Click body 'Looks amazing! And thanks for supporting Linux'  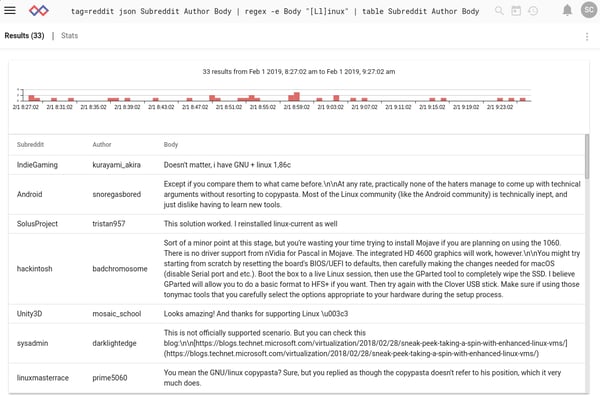tap(241, 314)
